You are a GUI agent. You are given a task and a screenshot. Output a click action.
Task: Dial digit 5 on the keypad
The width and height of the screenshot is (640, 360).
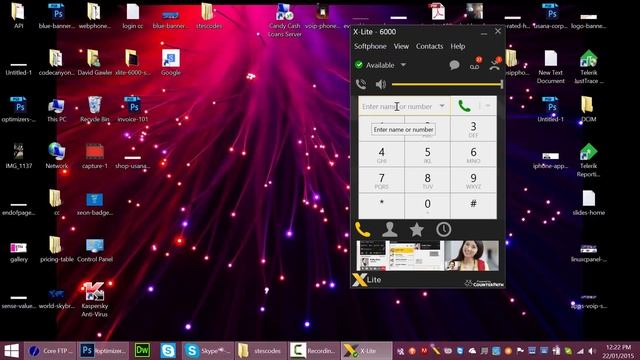(427, 155)
